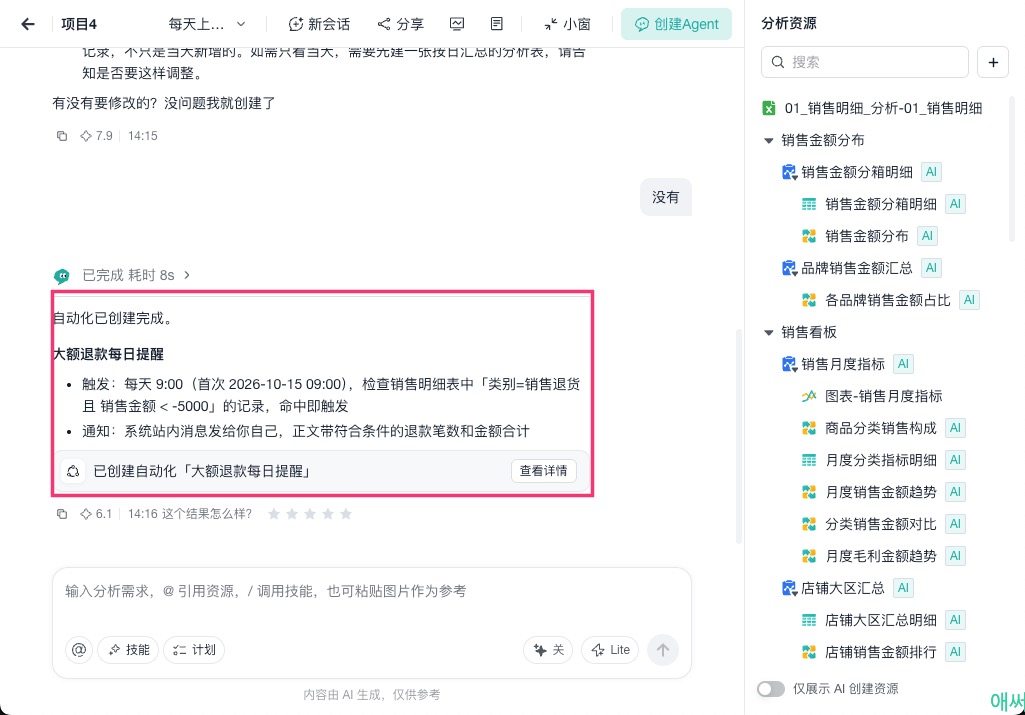1025x715 pixels.
Task: Copy the 14:15 reply with the copy icon
Action: coord(61,136)
